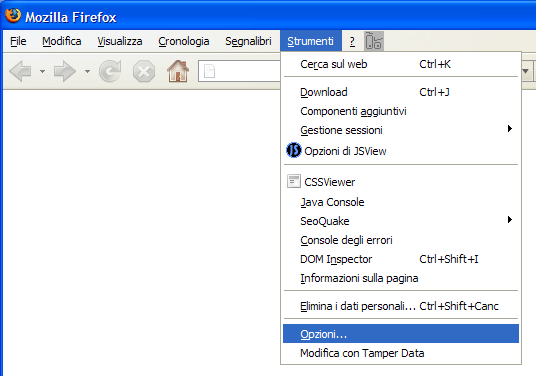Go to the Home page icon

pyautogui.click(x=178, y=71)
